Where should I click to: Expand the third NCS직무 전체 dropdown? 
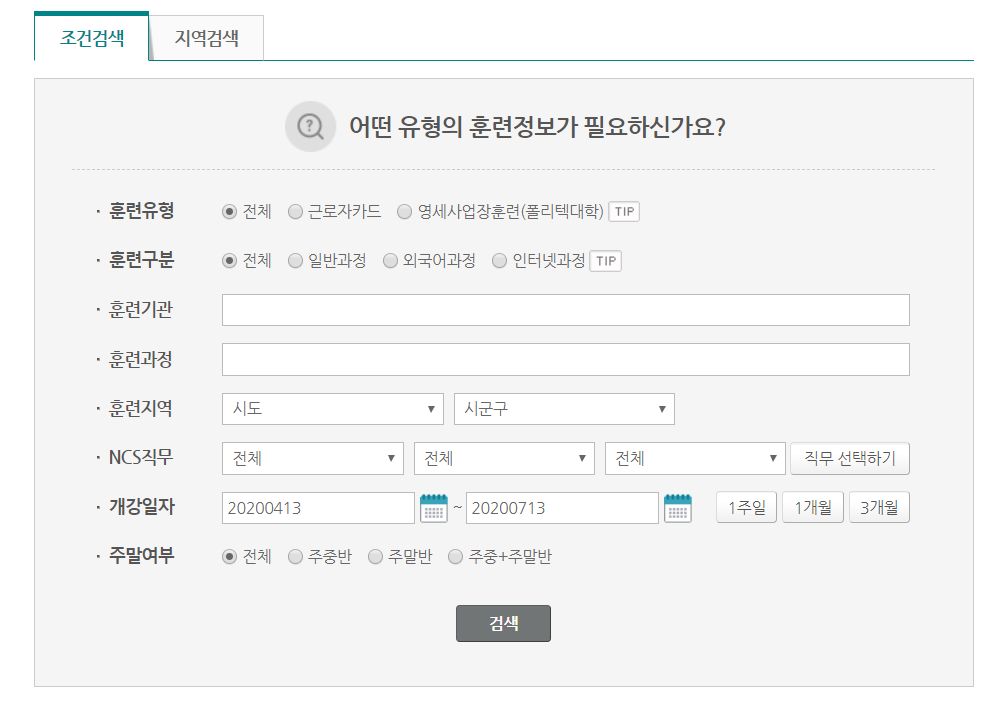(696, 458)
